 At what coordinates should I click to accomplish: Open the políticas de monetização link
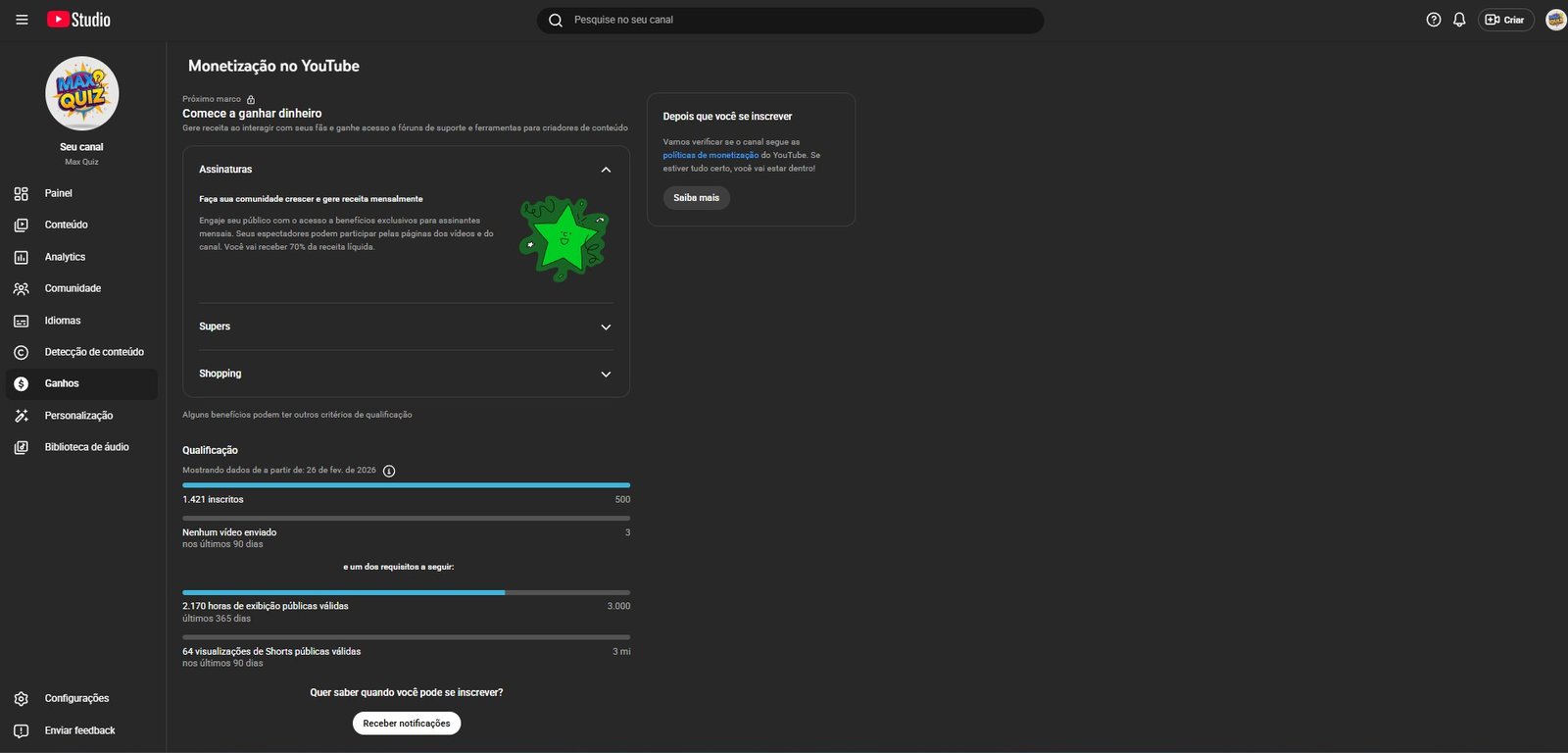click(710, 155)
